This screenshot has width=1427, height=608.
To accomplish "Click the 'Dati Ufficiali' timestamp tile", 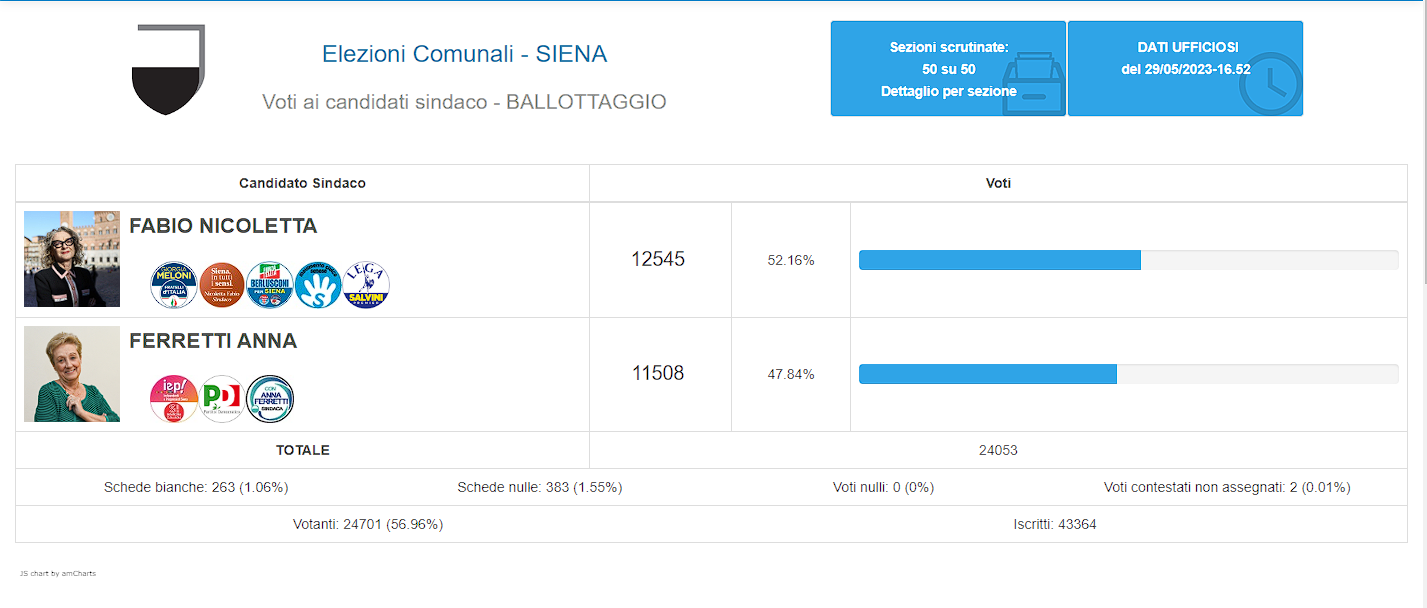I will click(1185, 69).
